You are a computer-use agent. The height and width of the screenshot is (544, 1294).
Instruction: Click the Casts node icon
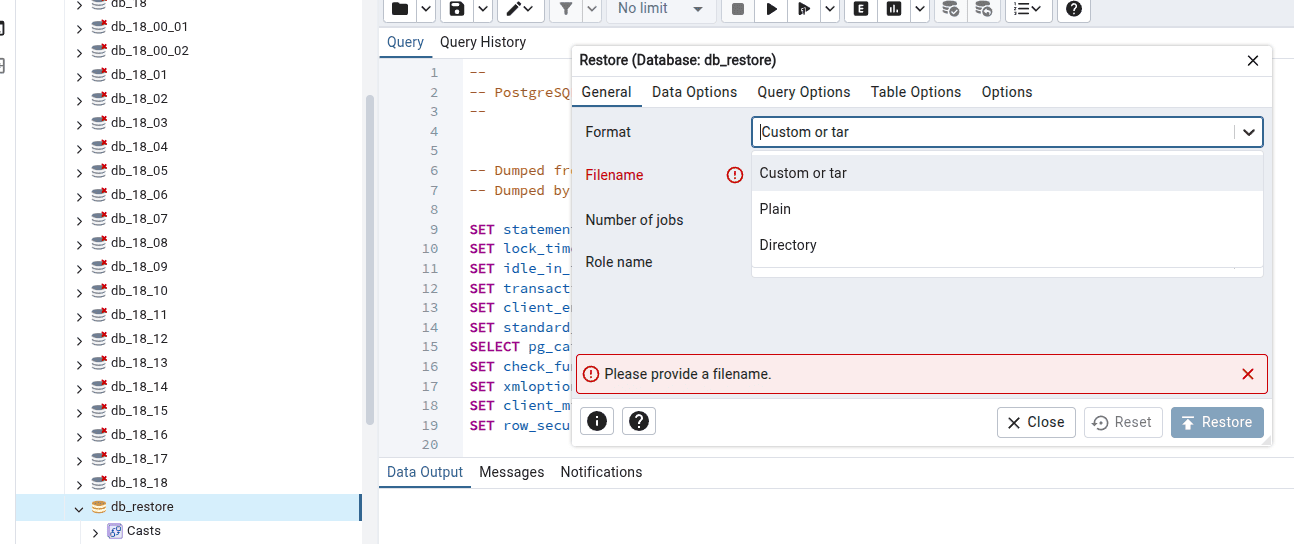pos(115,531)
